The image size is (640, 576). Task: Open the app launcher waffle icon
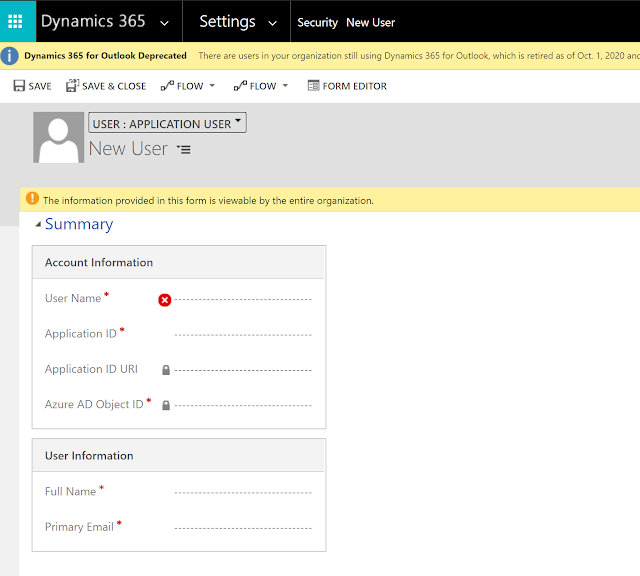(16, 21)
